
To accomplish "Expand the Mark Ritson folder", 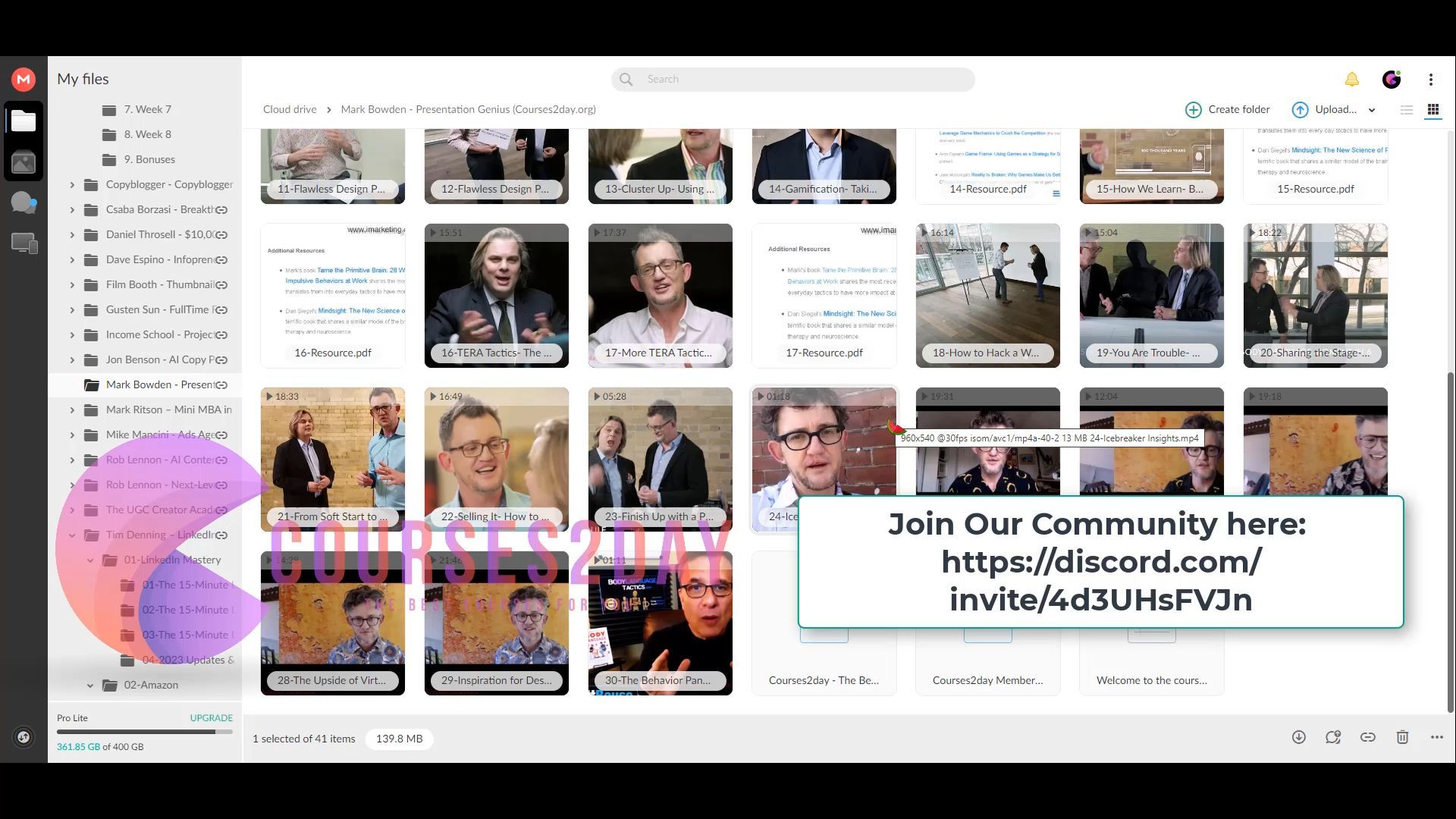I will 72,410.
